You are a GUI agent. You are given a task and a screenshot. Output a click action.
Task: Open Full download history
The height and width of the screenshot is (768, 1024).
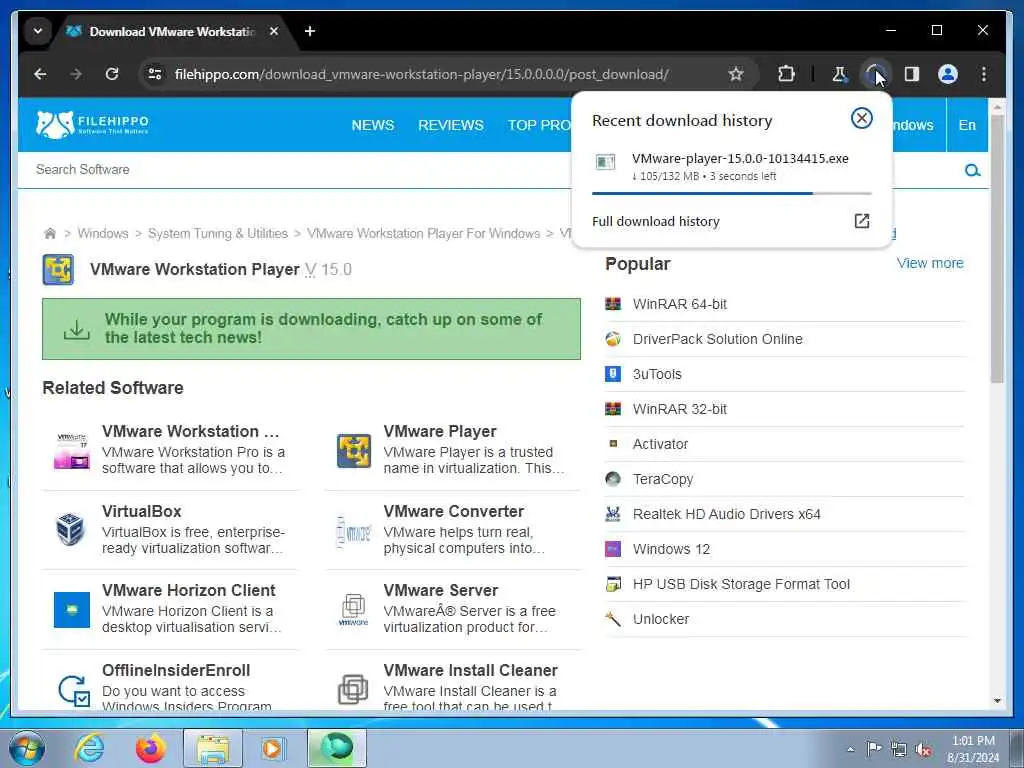pos(656,221)
